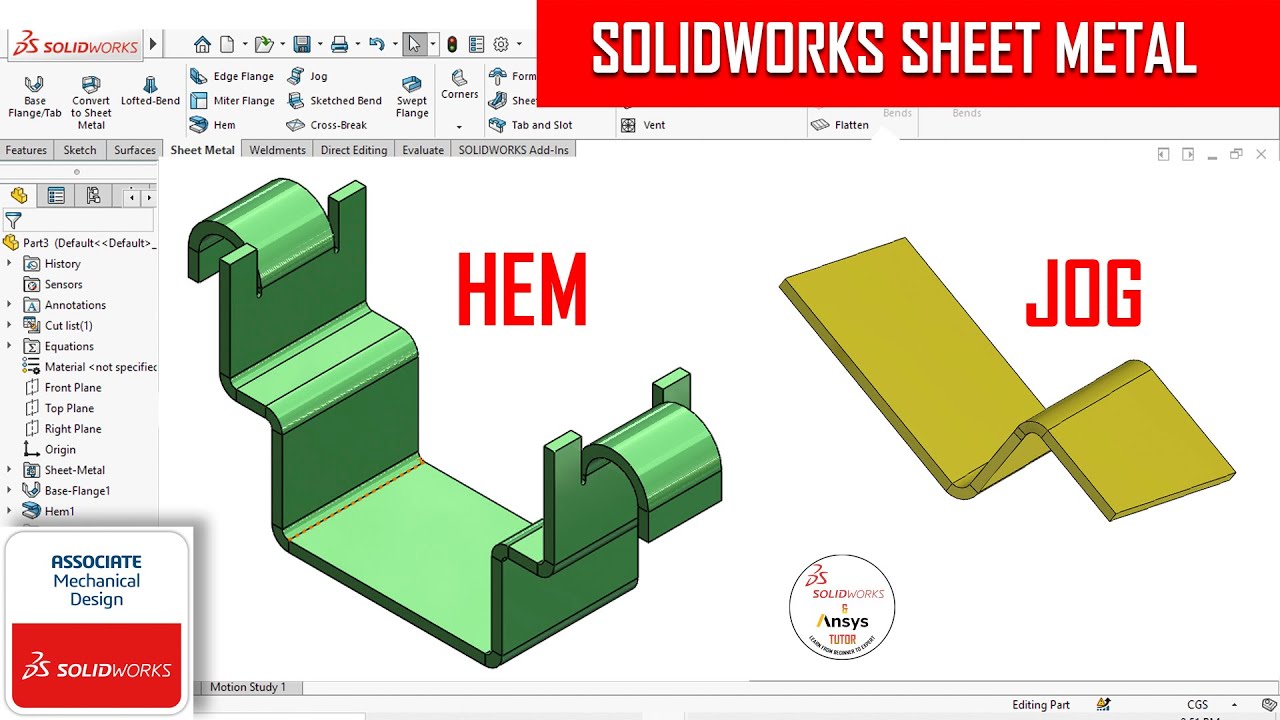Screen dimensions: 1280x720
Task: Undo the last action with the Undo arrow
Action: (376, 44)
